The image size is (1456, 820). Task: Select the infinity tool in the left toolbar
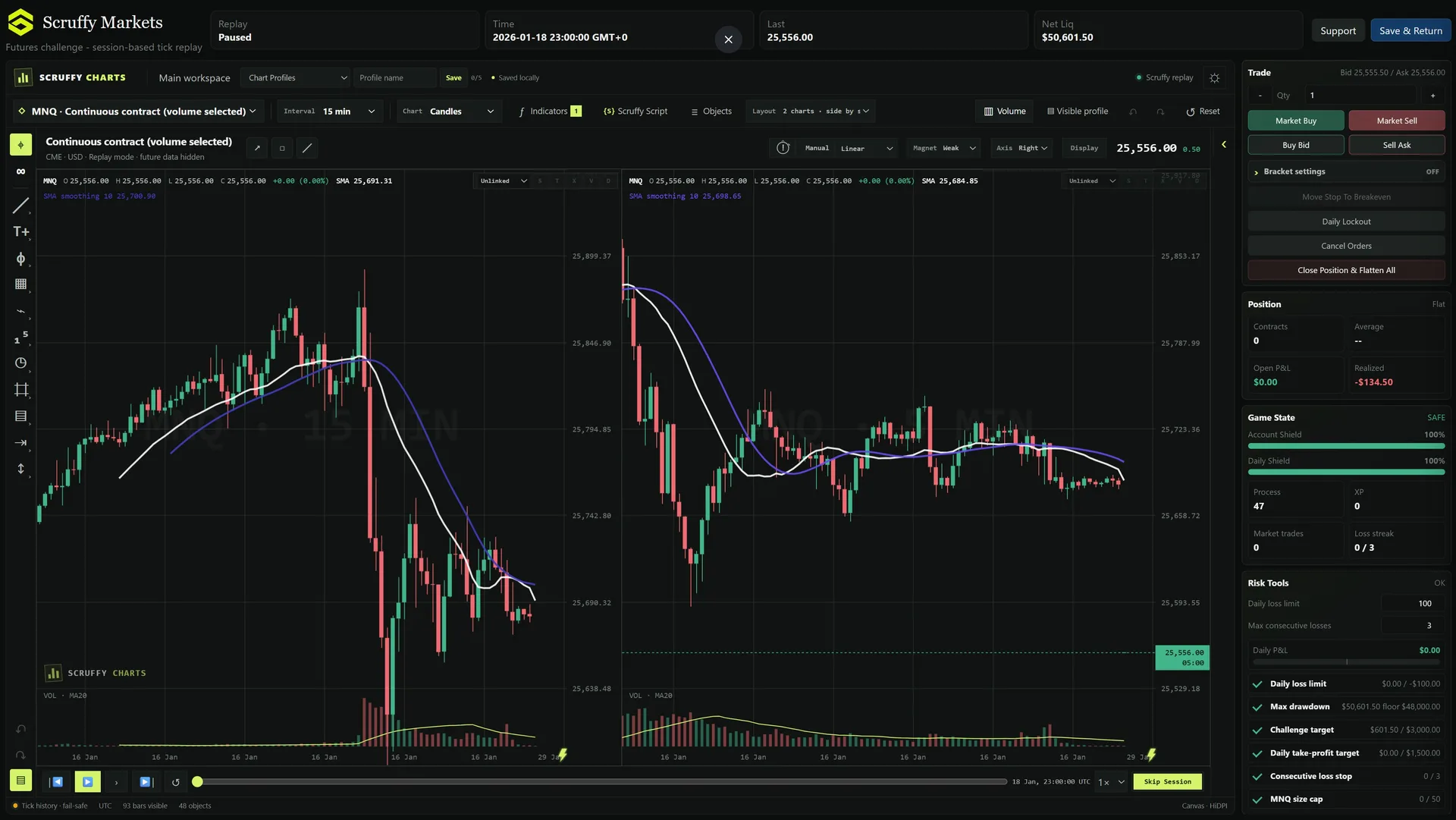(x=20, y=171)
